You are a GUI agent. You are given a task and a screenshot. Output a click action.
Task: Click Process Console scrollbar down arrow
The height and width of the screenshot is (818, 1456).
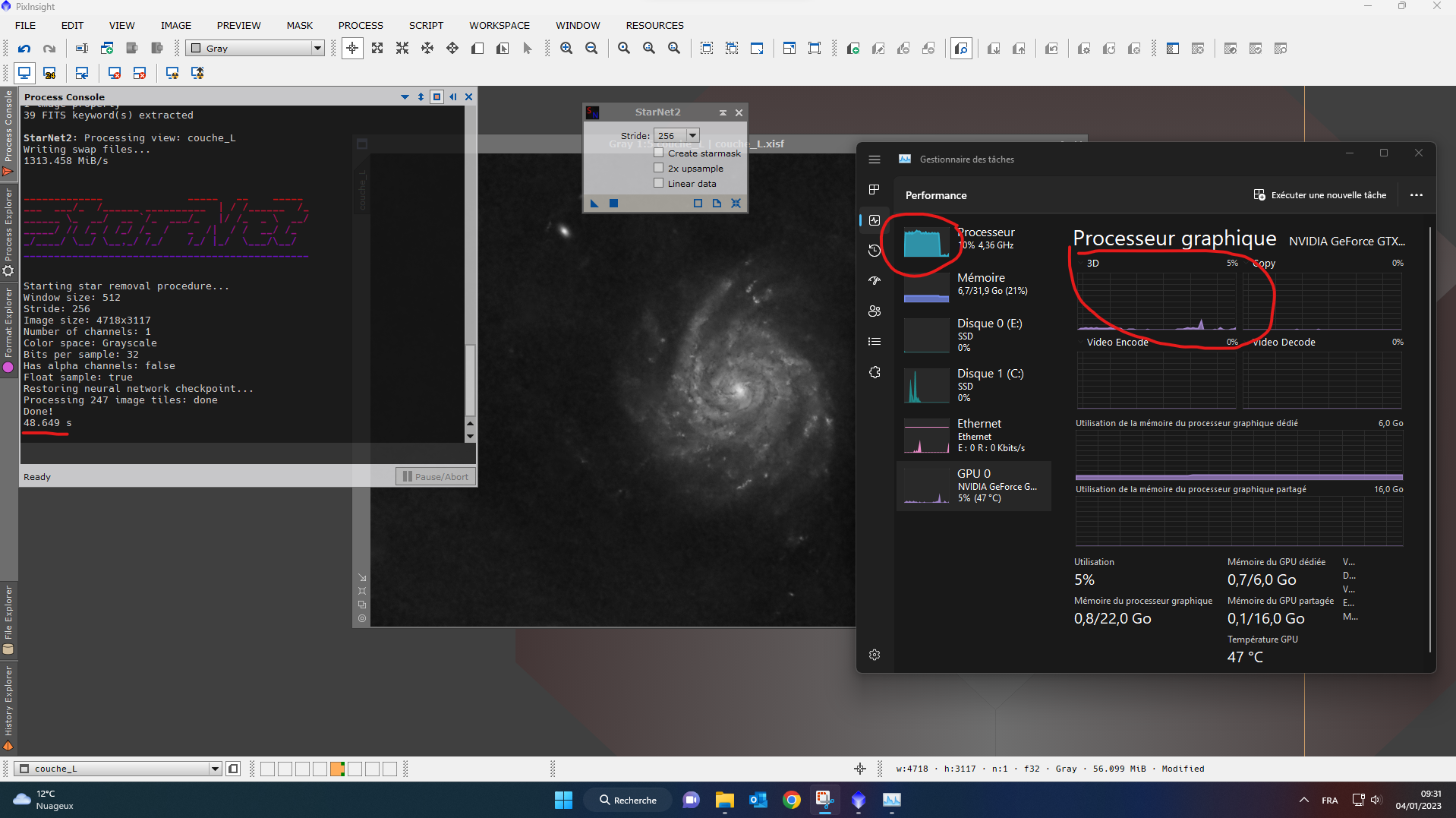[470, 436]
